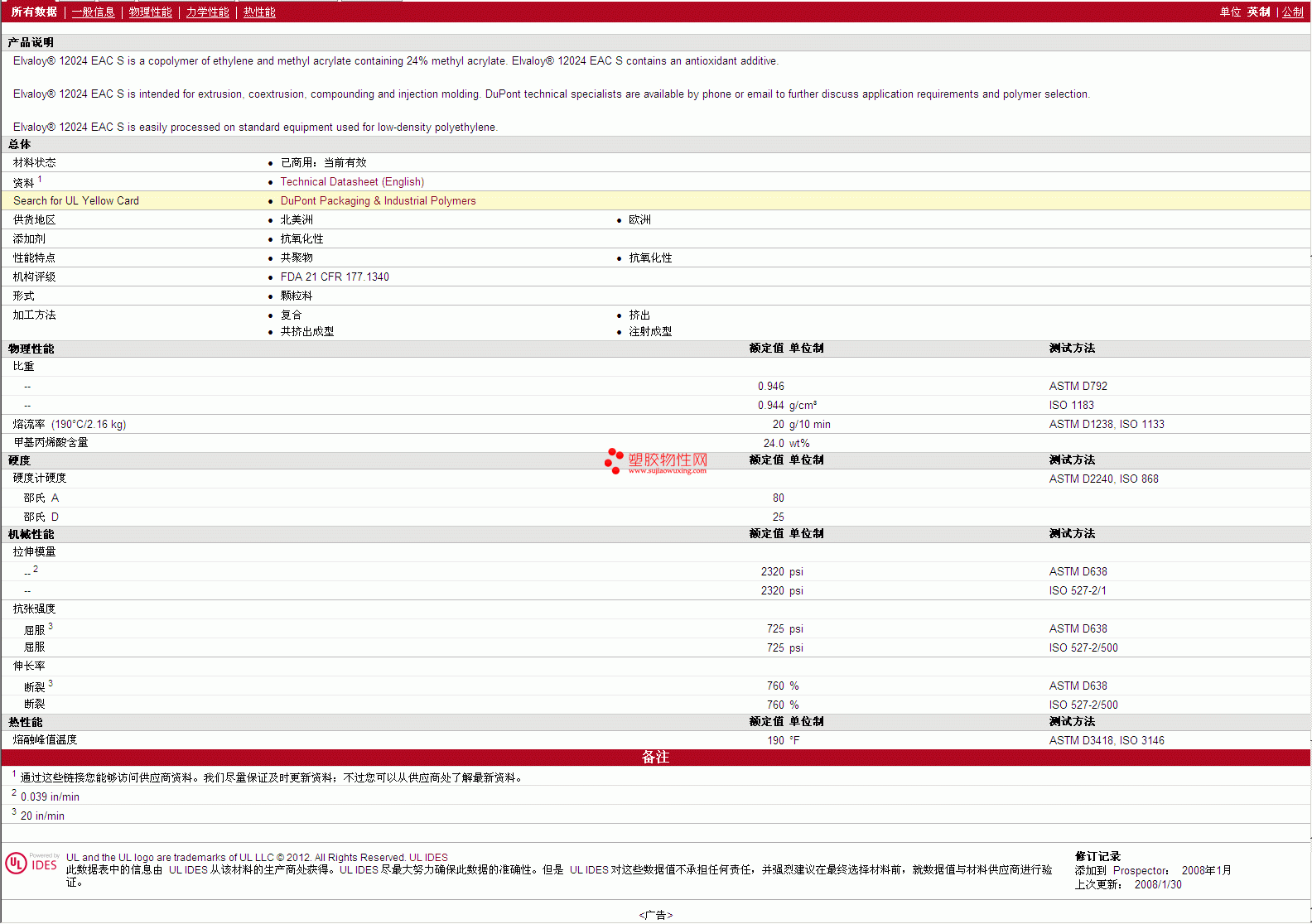Click the 0.039 in/min footnote

click(50, 796)
